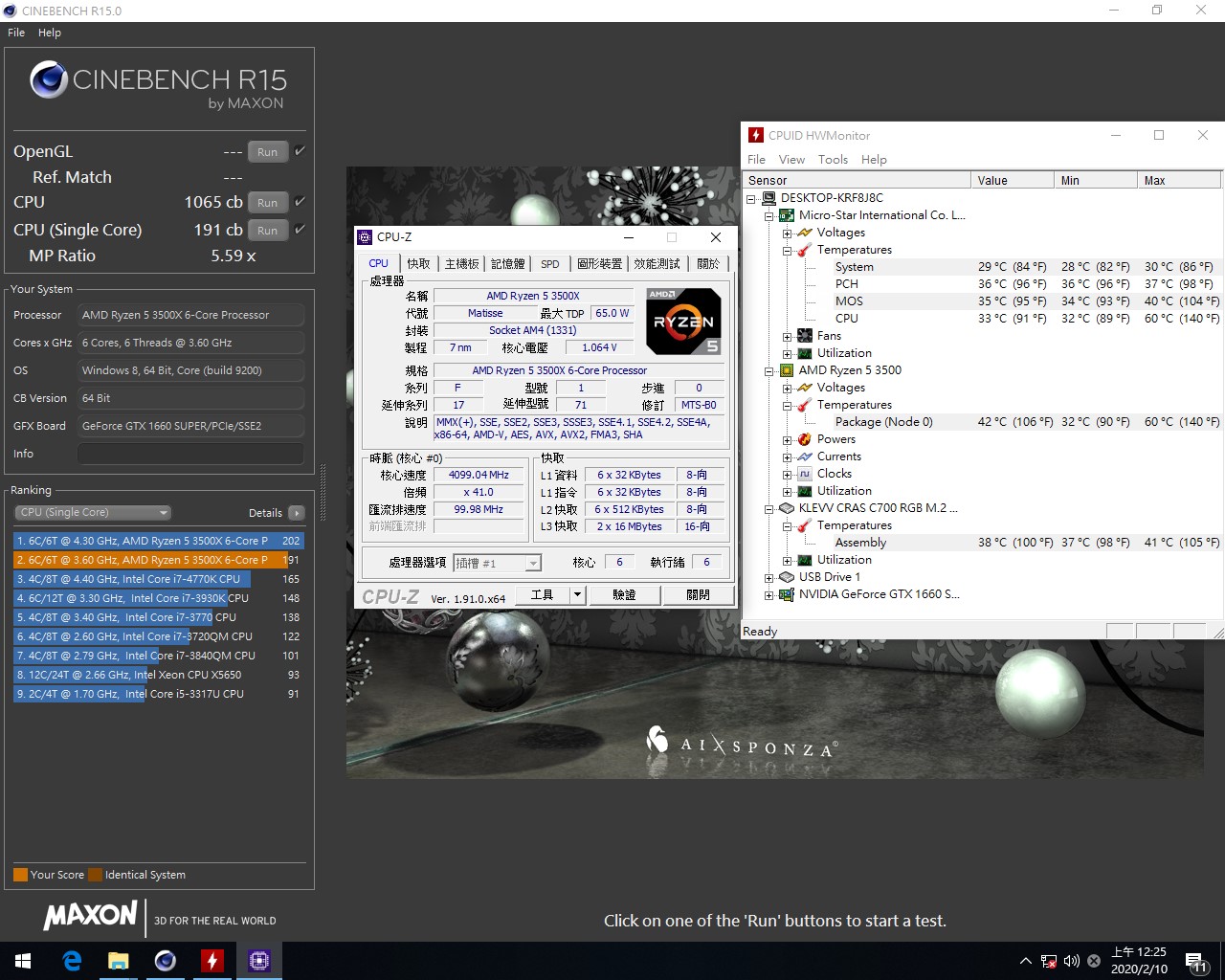
Task: Open Windows Start menu
Action: tap(23, 961)
